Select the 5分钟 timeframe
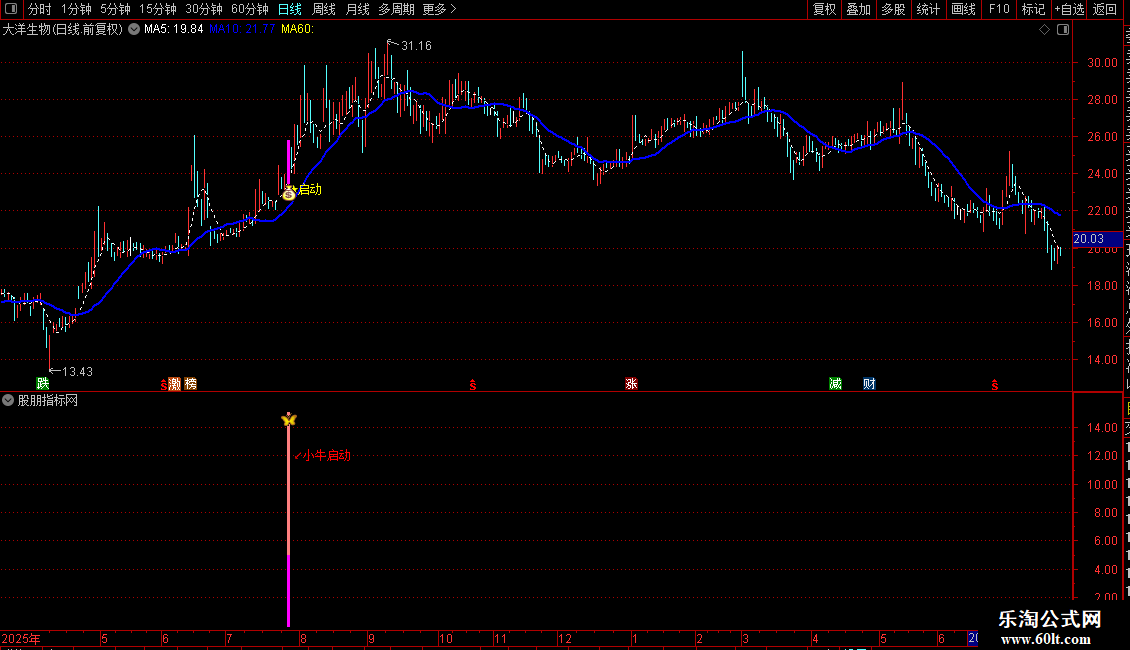The image size is (1130, 650). (115, 9)
